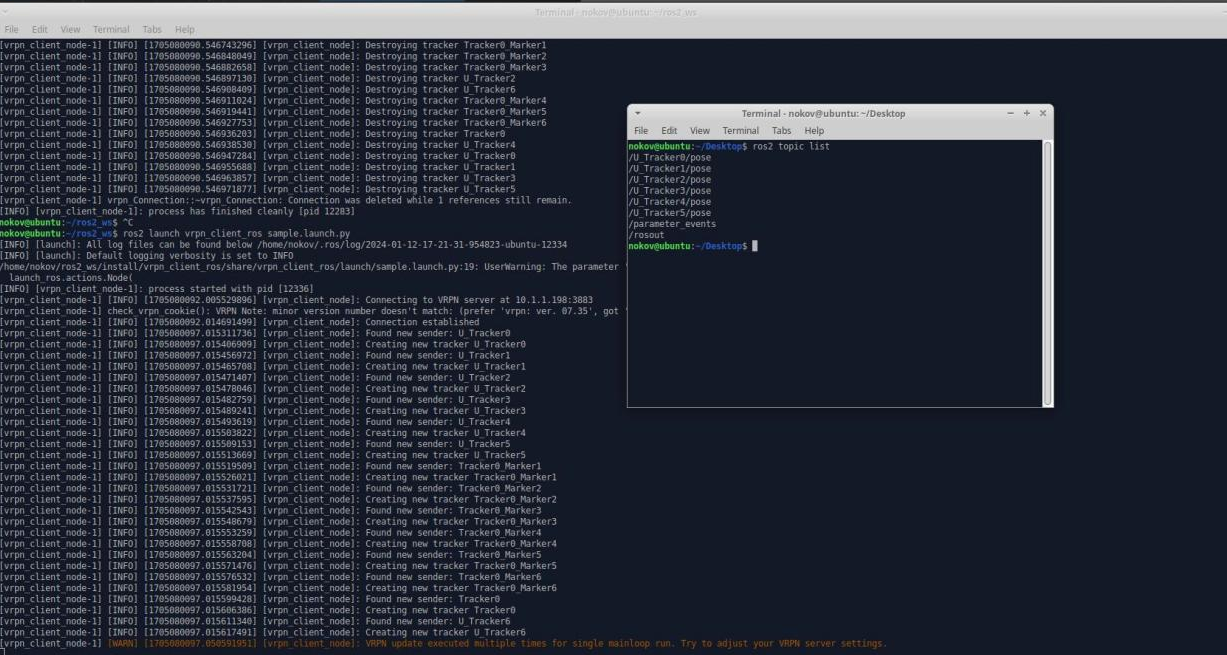Close the Desktop terminal window
This screenshot has height=655, width=1227.
[x=1043, y=113]
